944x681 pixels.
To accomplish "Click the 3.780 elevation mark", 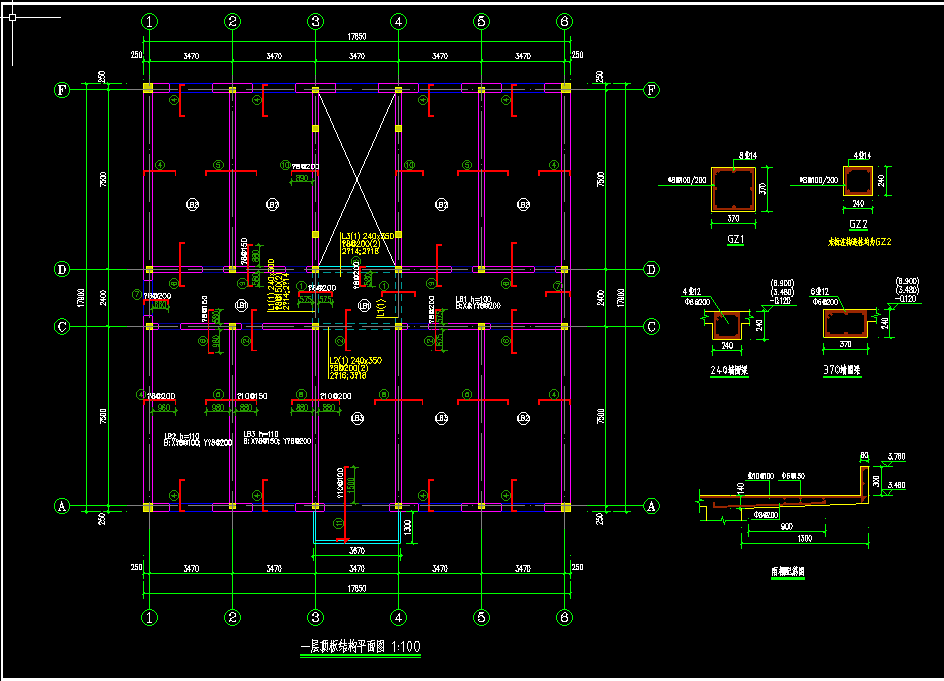I will pyautogui.click(x=896, y=457).
